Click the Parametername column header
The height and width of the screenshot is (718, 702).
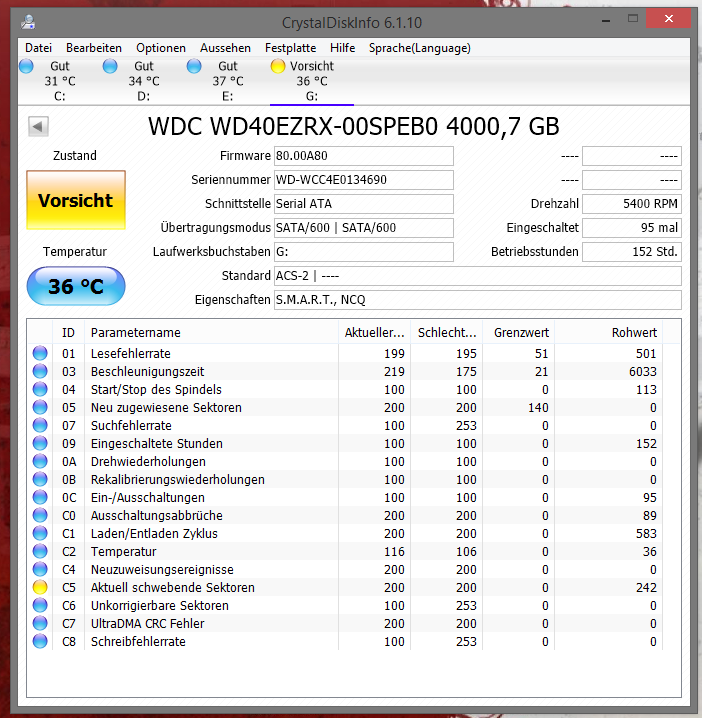point(211,332)
